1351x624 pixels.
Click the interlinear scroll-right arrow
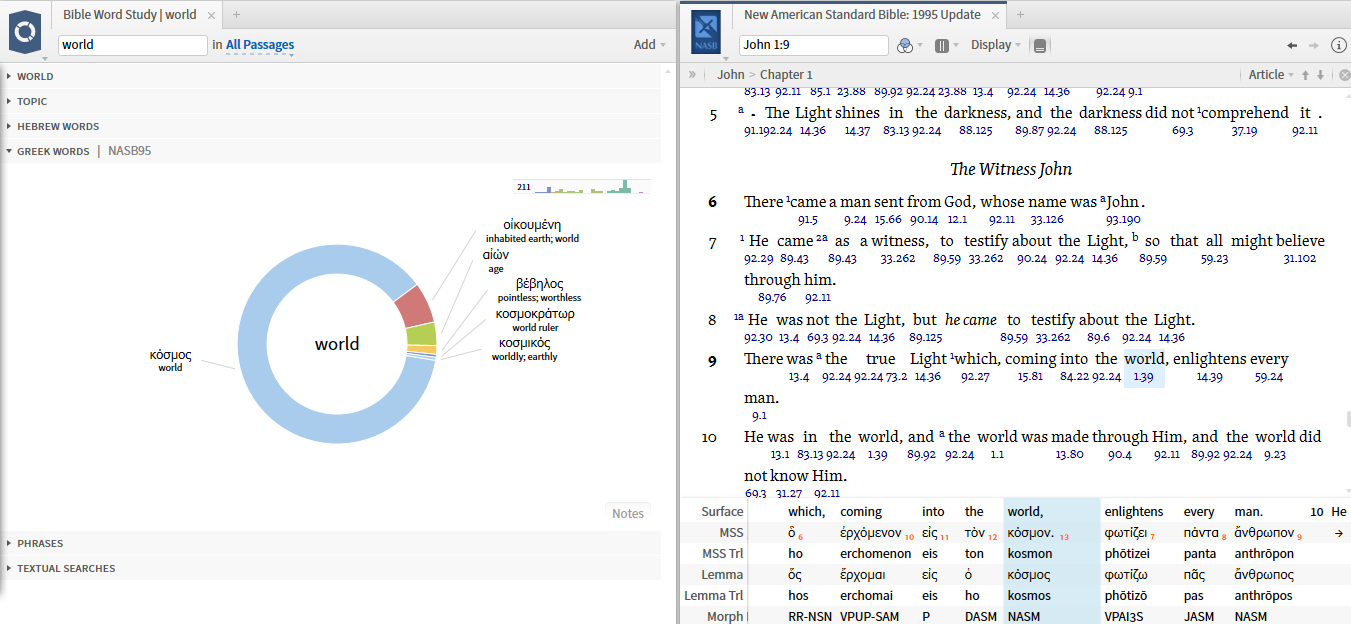pos(1338,533)
